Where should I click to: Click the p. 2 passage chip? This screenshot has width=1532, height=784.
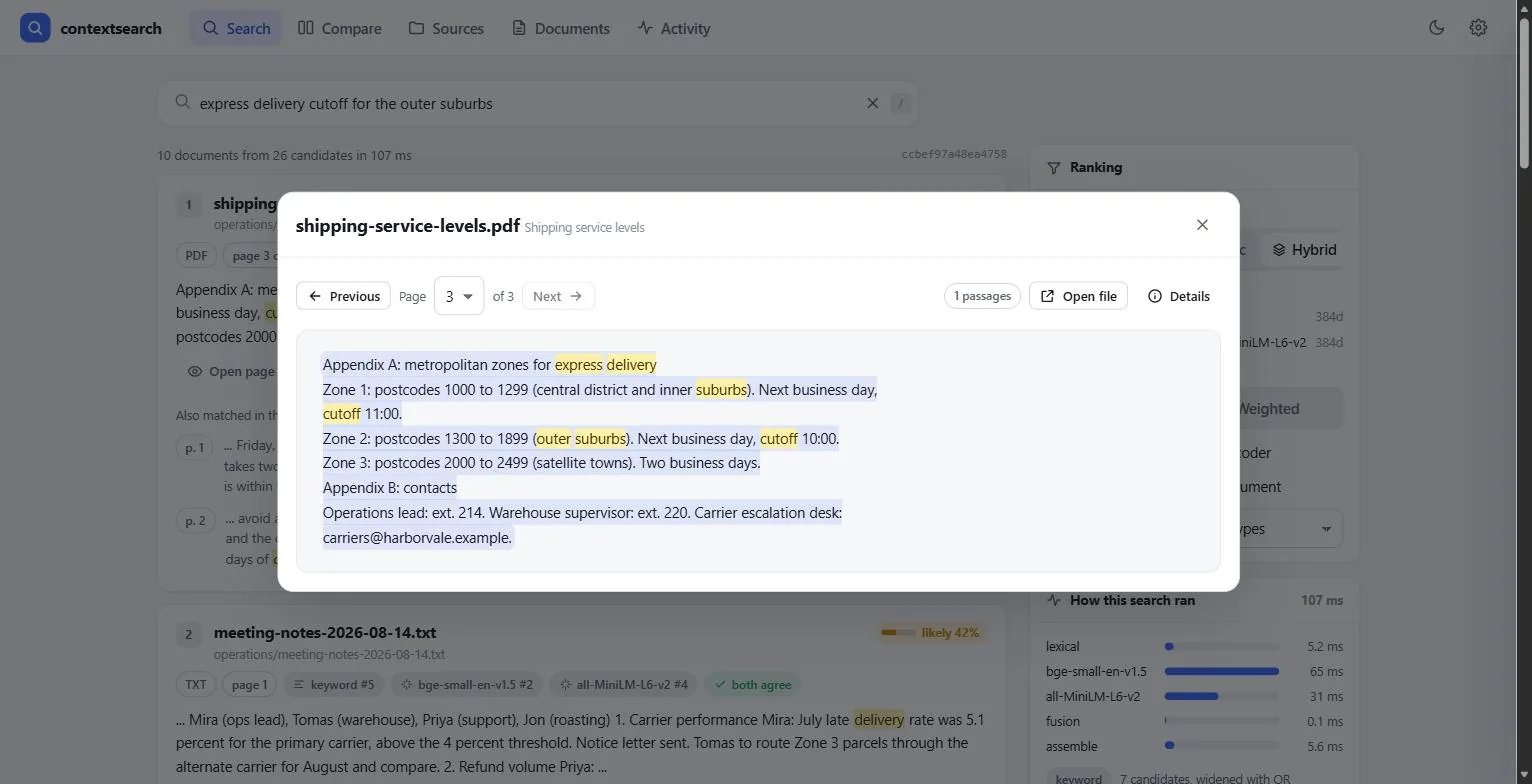tap(195, 520)
